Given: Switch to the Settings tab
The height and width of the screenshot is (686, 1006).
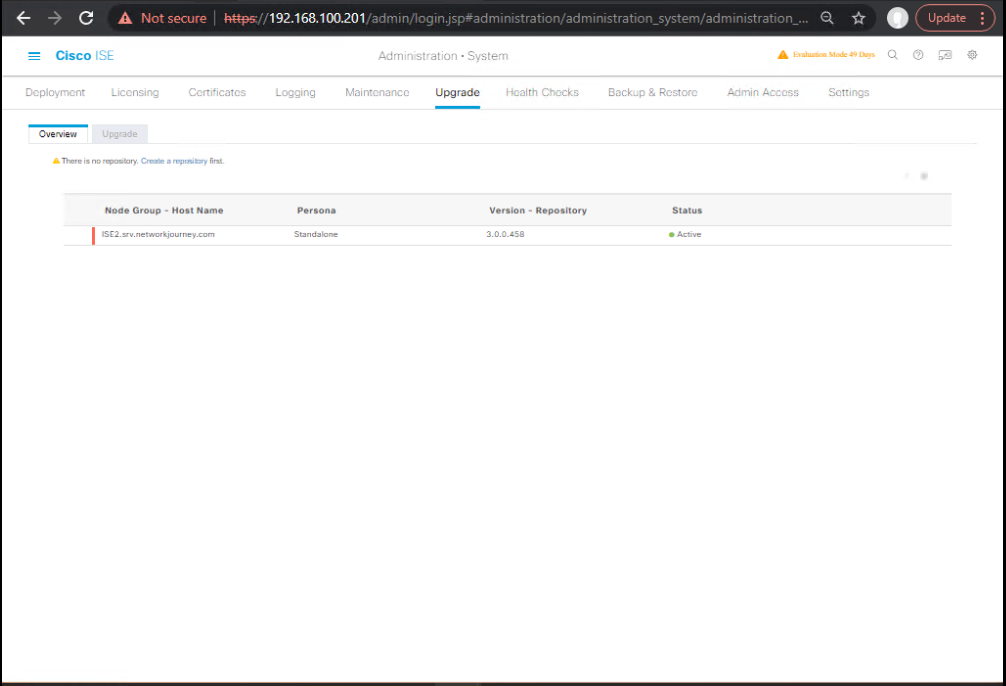Looking at the screenshot, I should pyautogui.click(x=848, y=92).
